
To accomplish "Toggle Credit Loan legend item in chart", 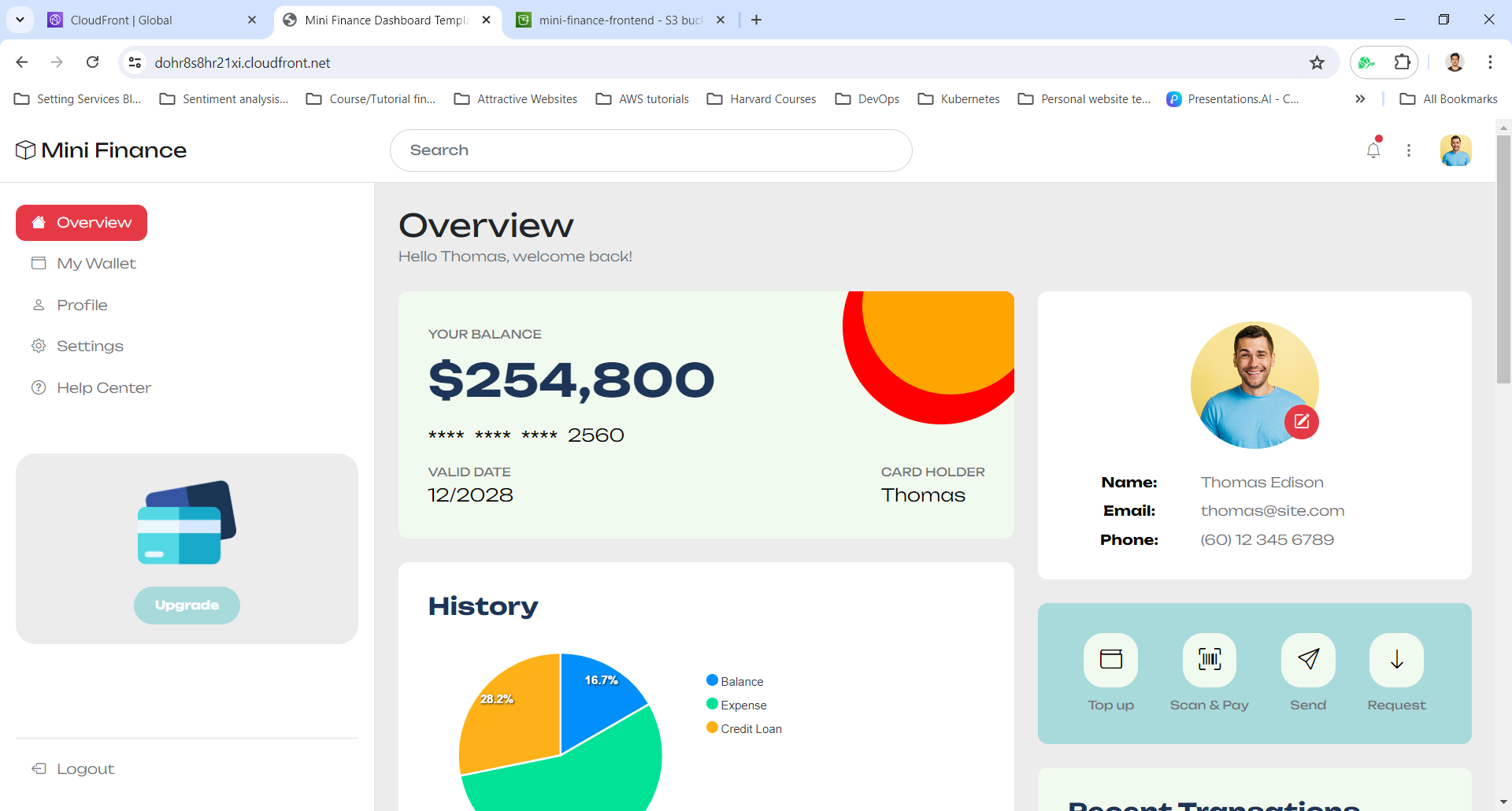I will tap(744, 728).
